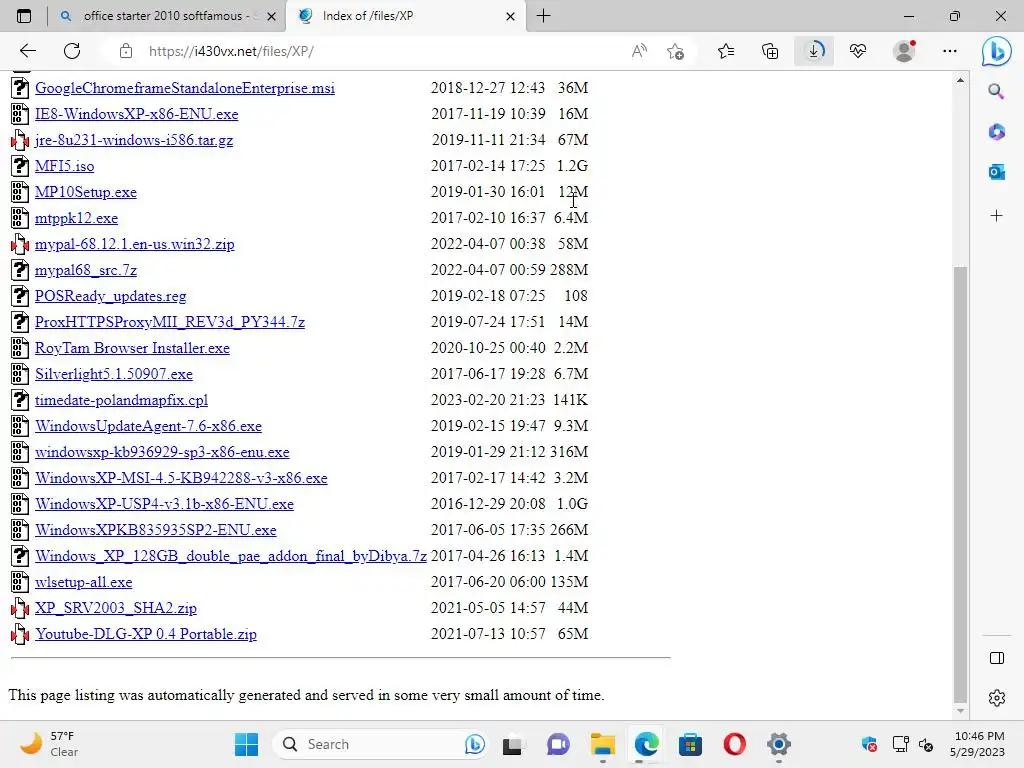Download WindowsXP-MSI-4.5-KB942288-v3-x86.exe

click(181, 478)
